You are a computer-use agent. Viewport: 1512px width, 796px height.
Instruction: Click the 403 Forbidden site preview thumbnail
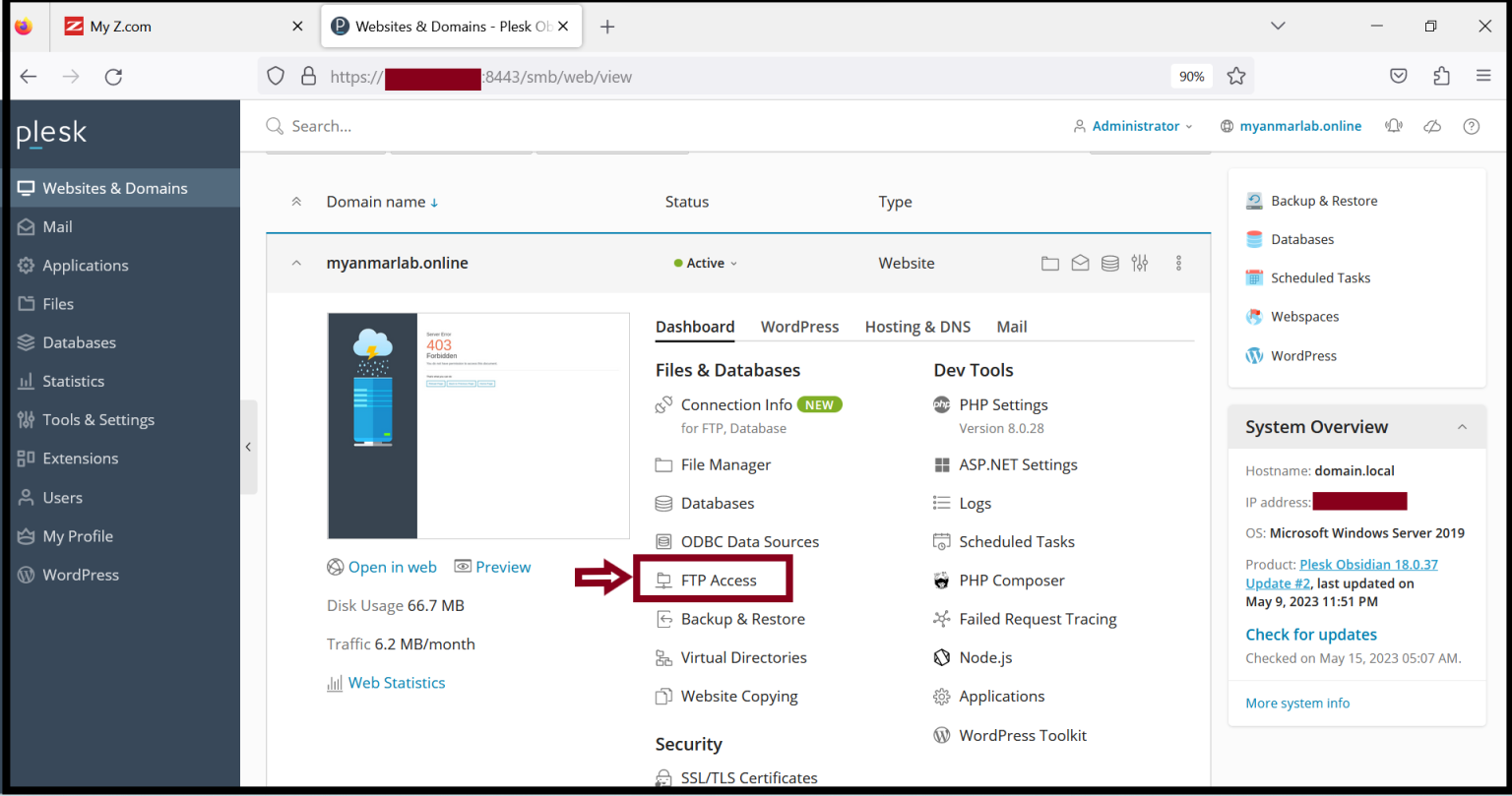tap(478, 426)
